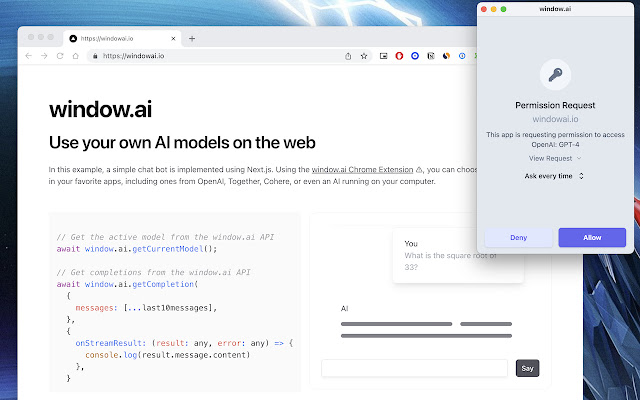Click the "You" label in chat bubble
This screenshot has height=400, width=640.
click(411, 244)
